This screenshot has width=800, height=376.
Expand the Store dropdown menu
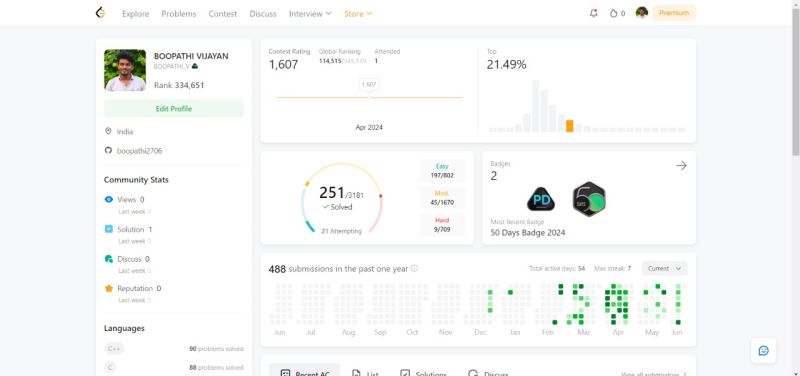point(358,14)
